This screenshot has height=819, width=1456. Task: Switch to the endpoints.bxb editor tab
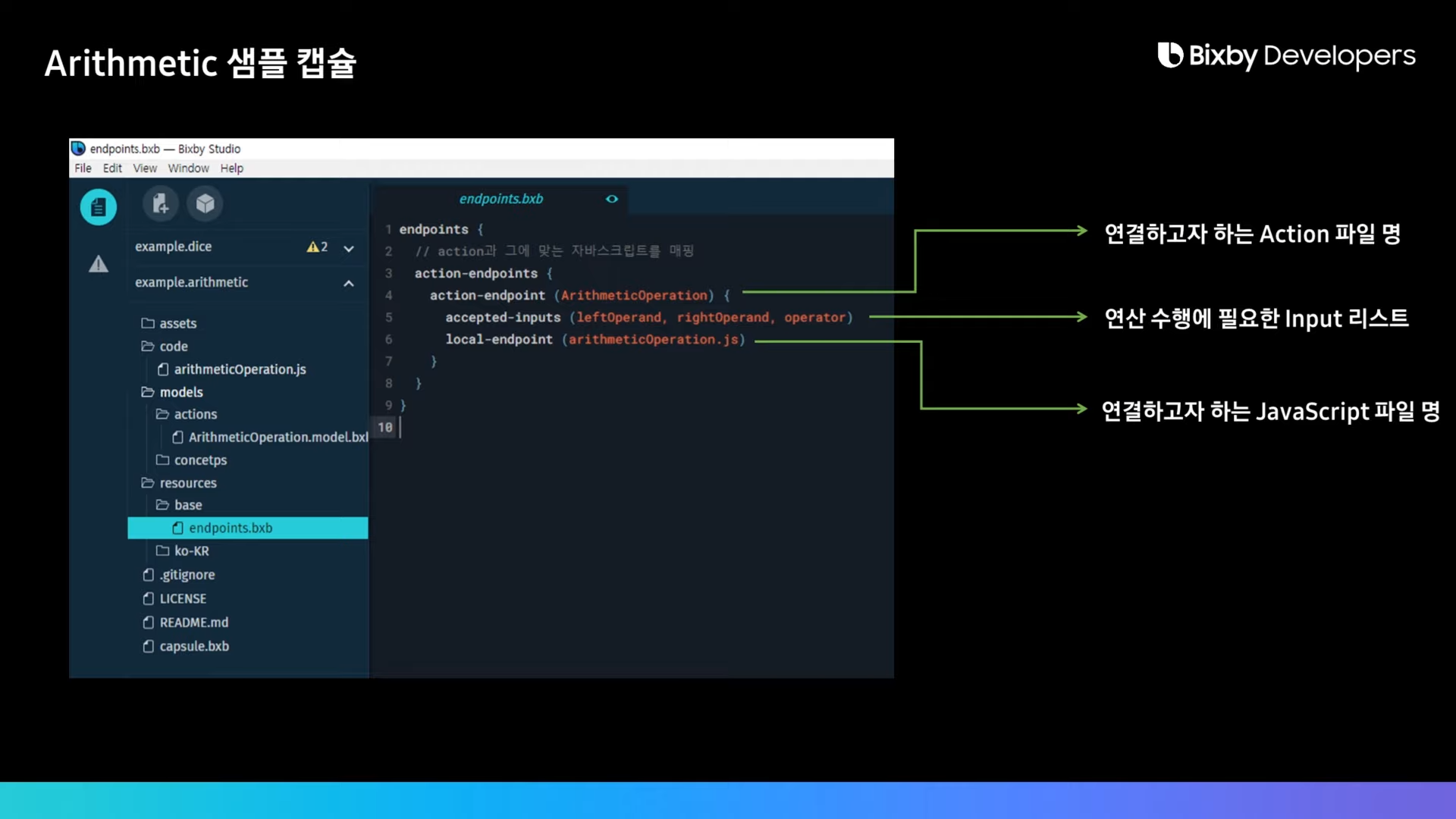500,199
